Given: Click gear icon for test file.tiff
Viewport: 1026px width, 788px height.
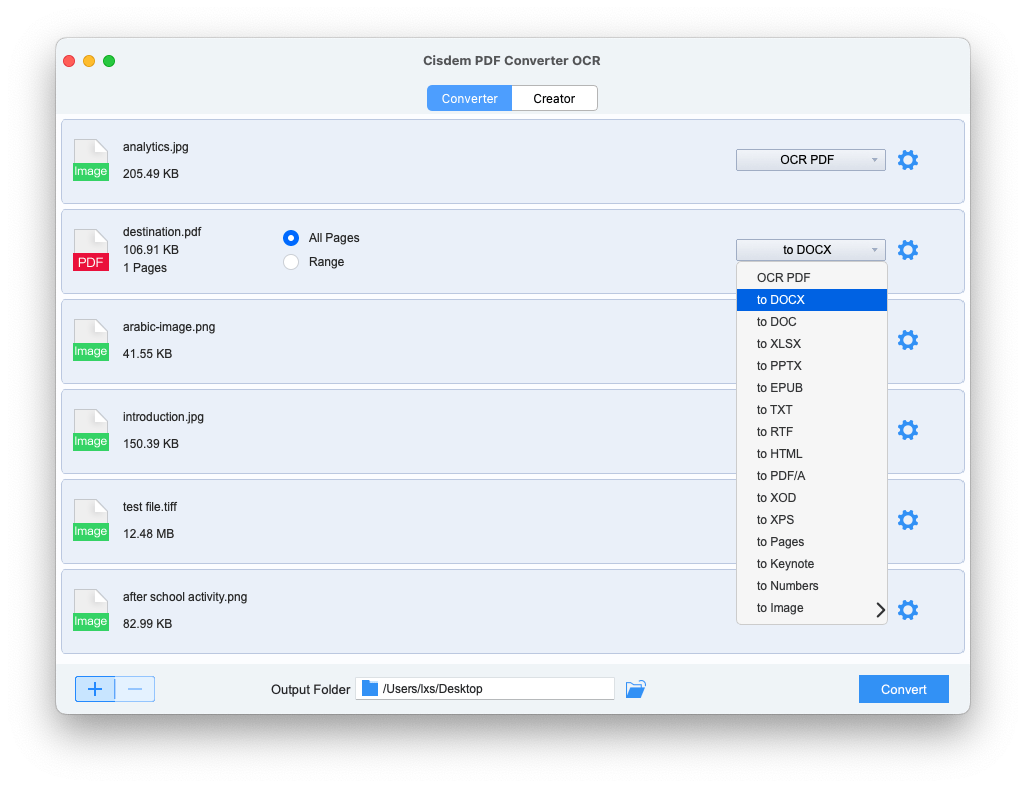Looking at the screenshot, I should 907,520.
